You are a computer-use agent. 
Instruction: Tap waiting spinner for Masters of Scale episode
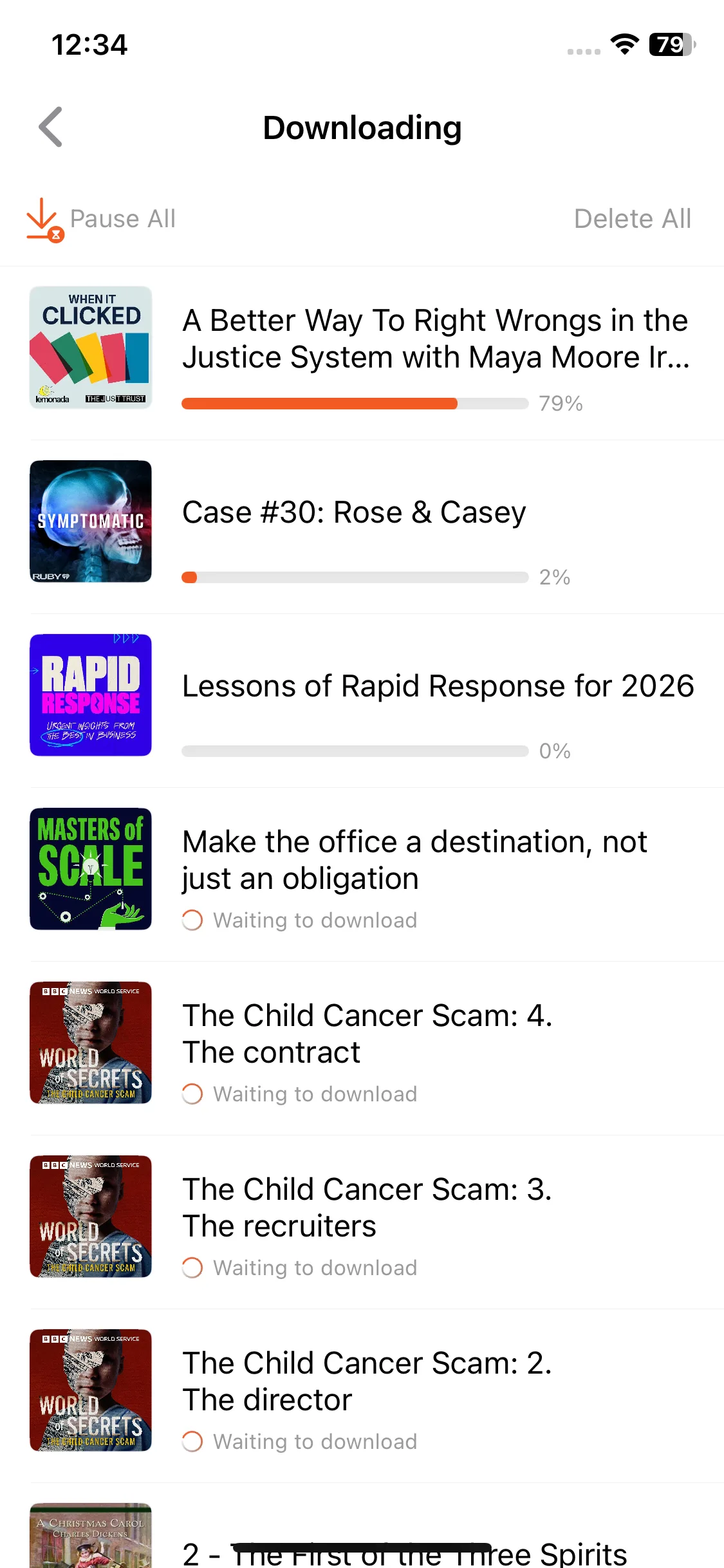(x=192, y=920)
